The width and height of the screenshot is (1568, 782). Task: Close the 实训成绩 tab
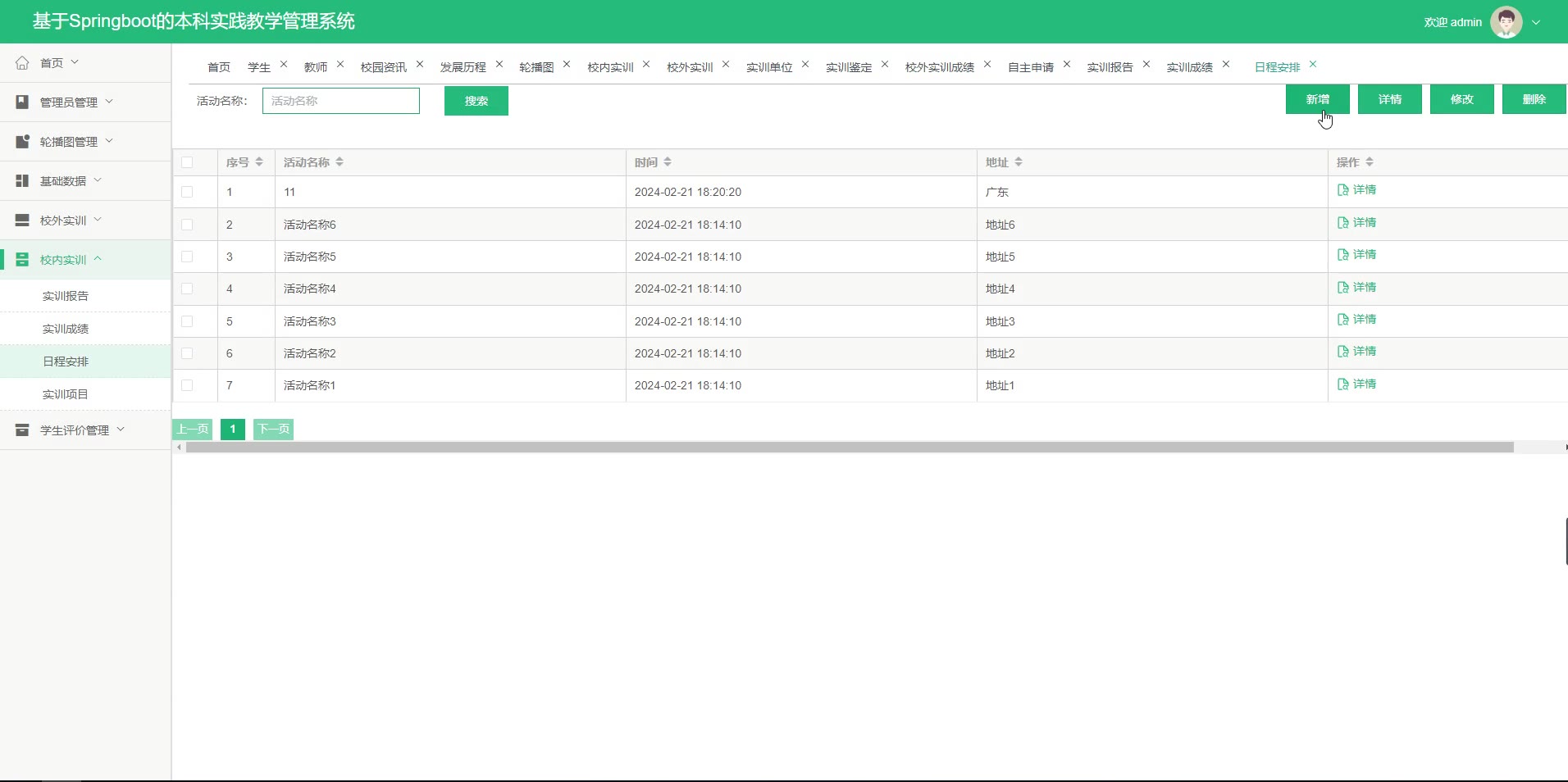[1226, 64]
